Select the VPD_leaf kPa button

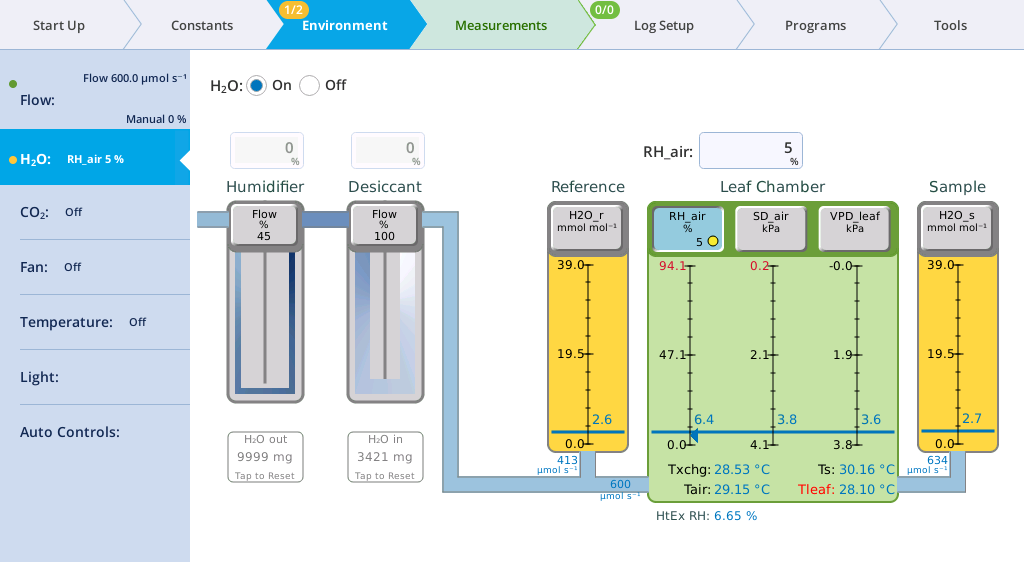(854, 229)
